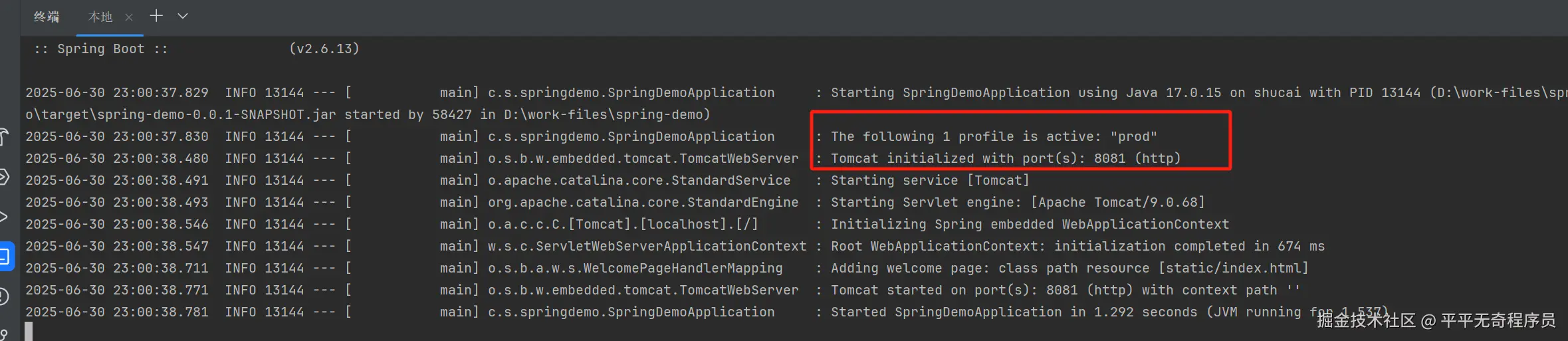Open the Git tool window icon
The image size is (1568, 341).
[4, 334]
